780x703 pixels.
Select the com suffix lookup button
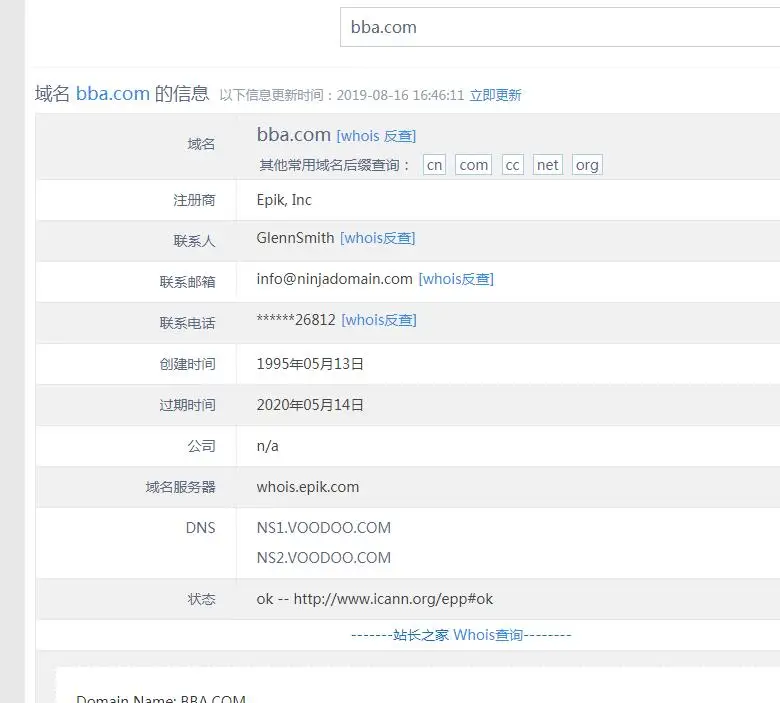(473, 165)
